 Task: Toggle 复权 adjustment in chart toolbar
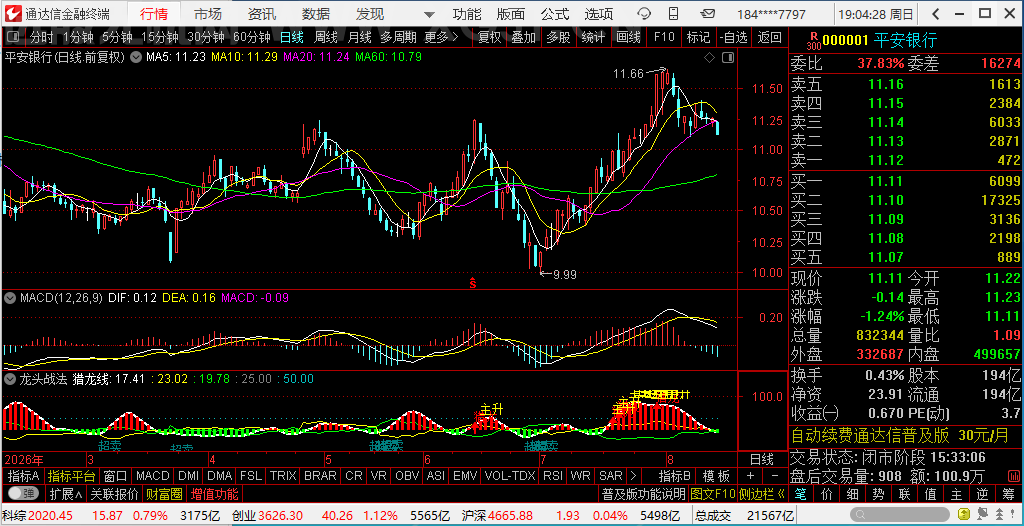(x=489, y=37)
